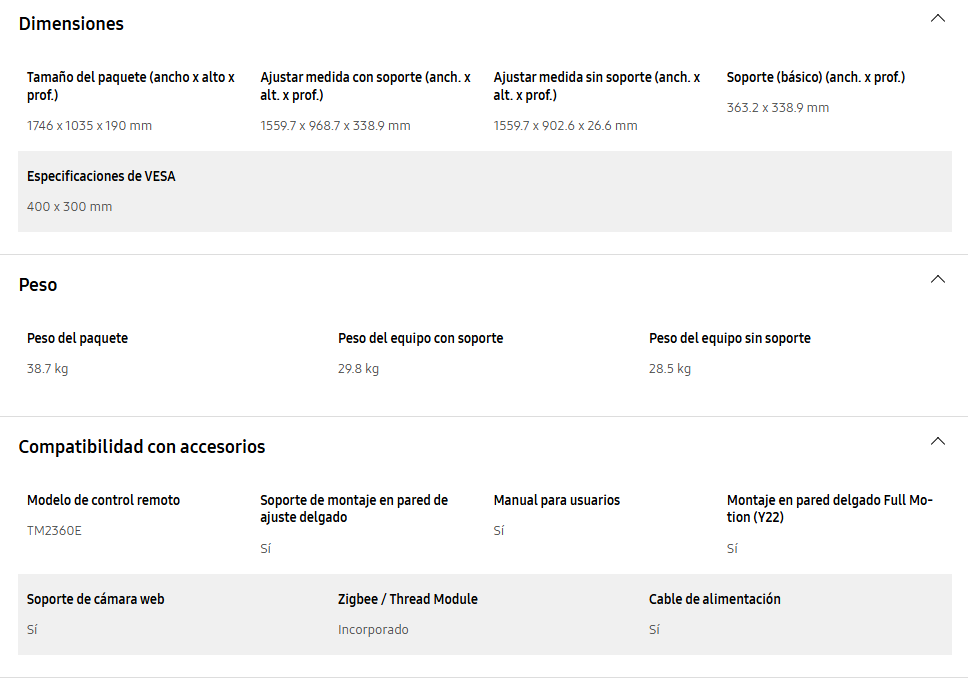
Task: Click the Soporte de cámara web label
Action: (95, 599)
